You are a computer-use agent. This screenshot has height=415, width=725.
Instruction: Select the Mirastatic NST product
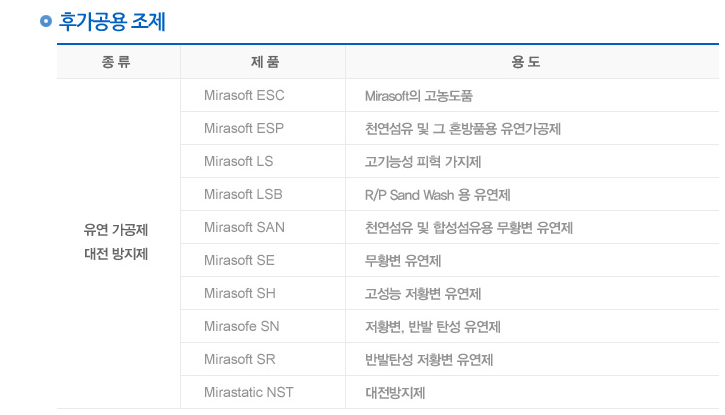point(249,392)
